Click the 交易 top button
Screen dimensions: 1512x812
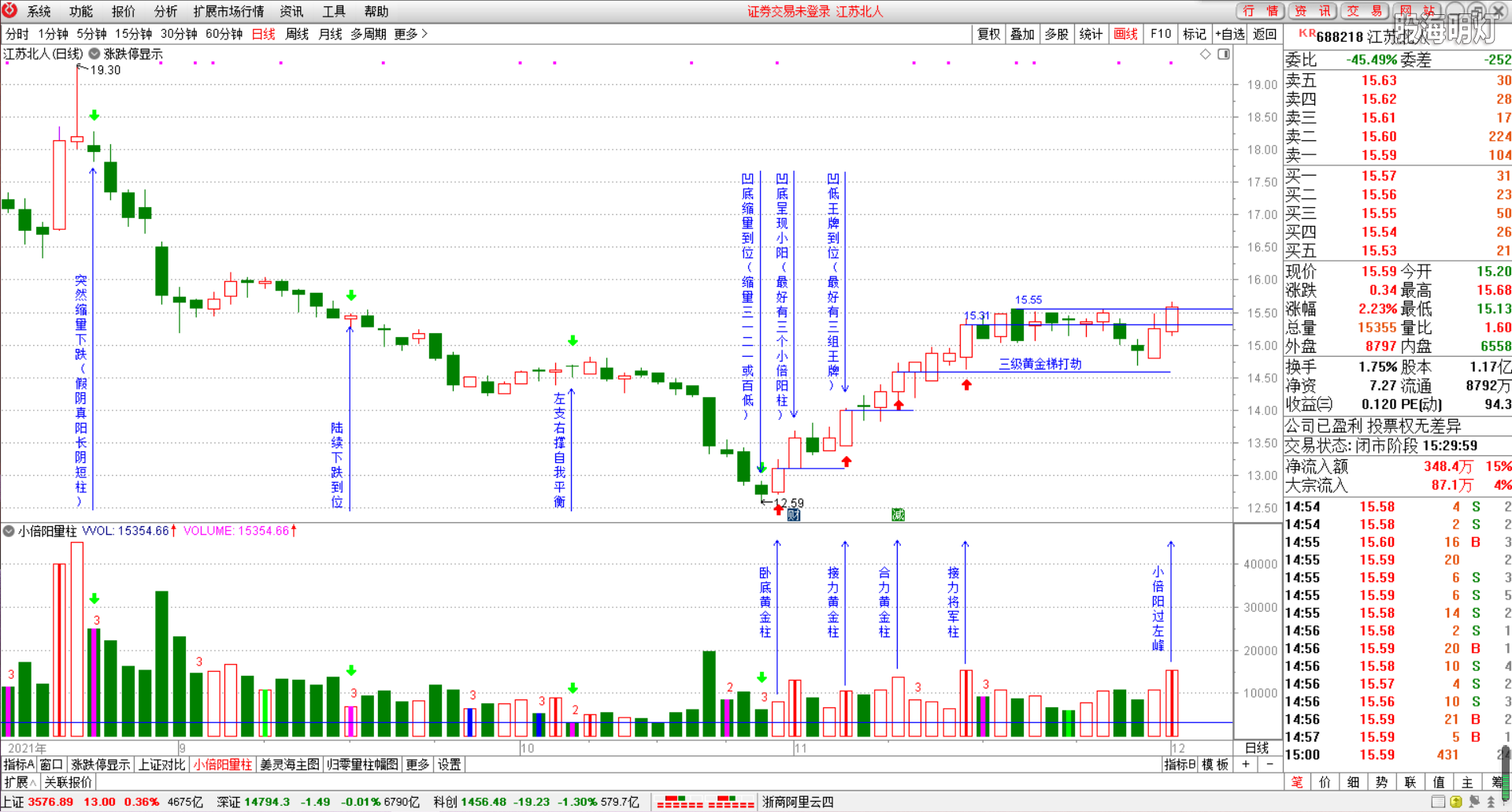click(x=1364, y=10)
